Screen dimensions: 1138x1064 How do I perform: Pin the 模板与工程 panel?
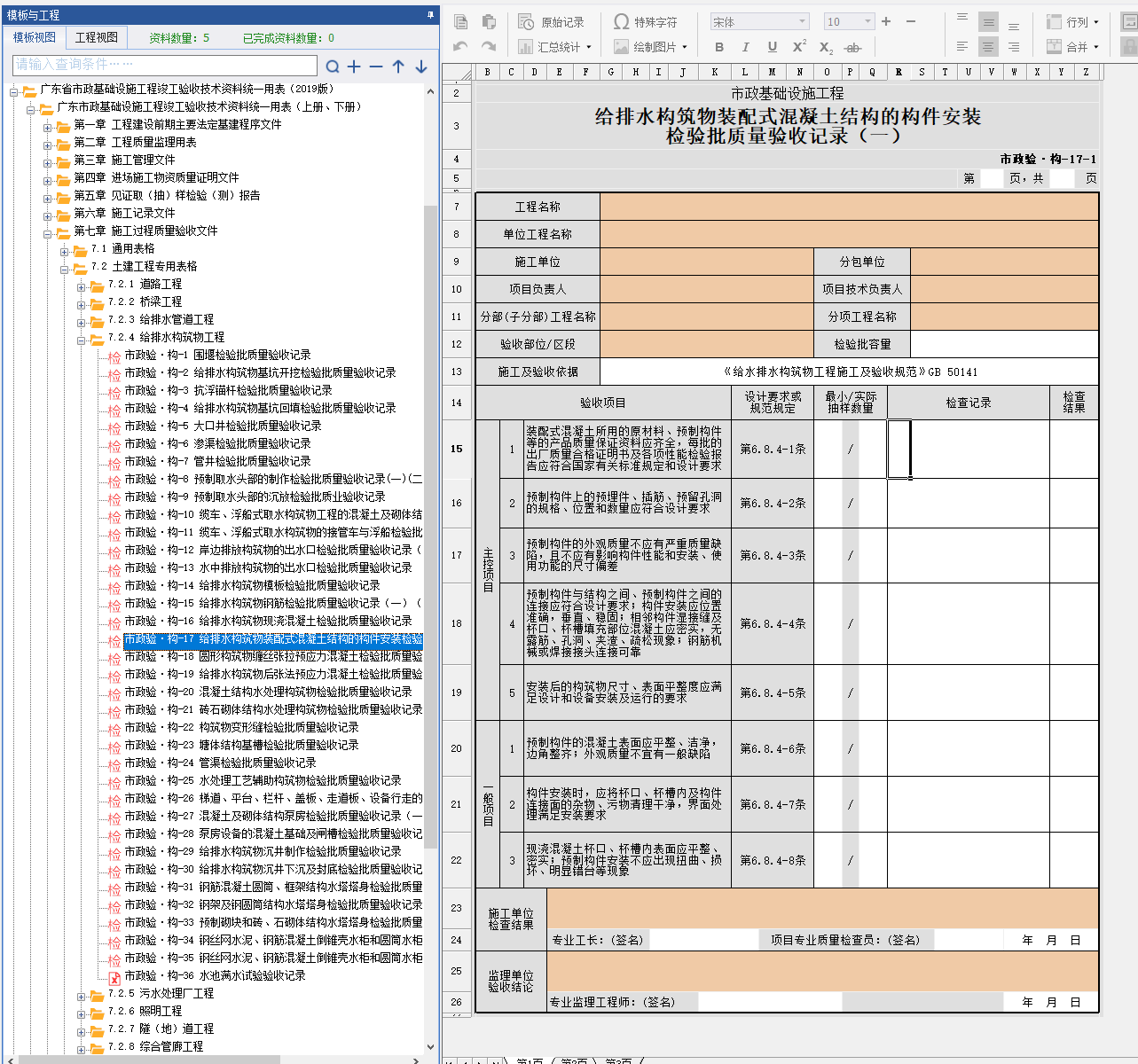coord(431,15)
